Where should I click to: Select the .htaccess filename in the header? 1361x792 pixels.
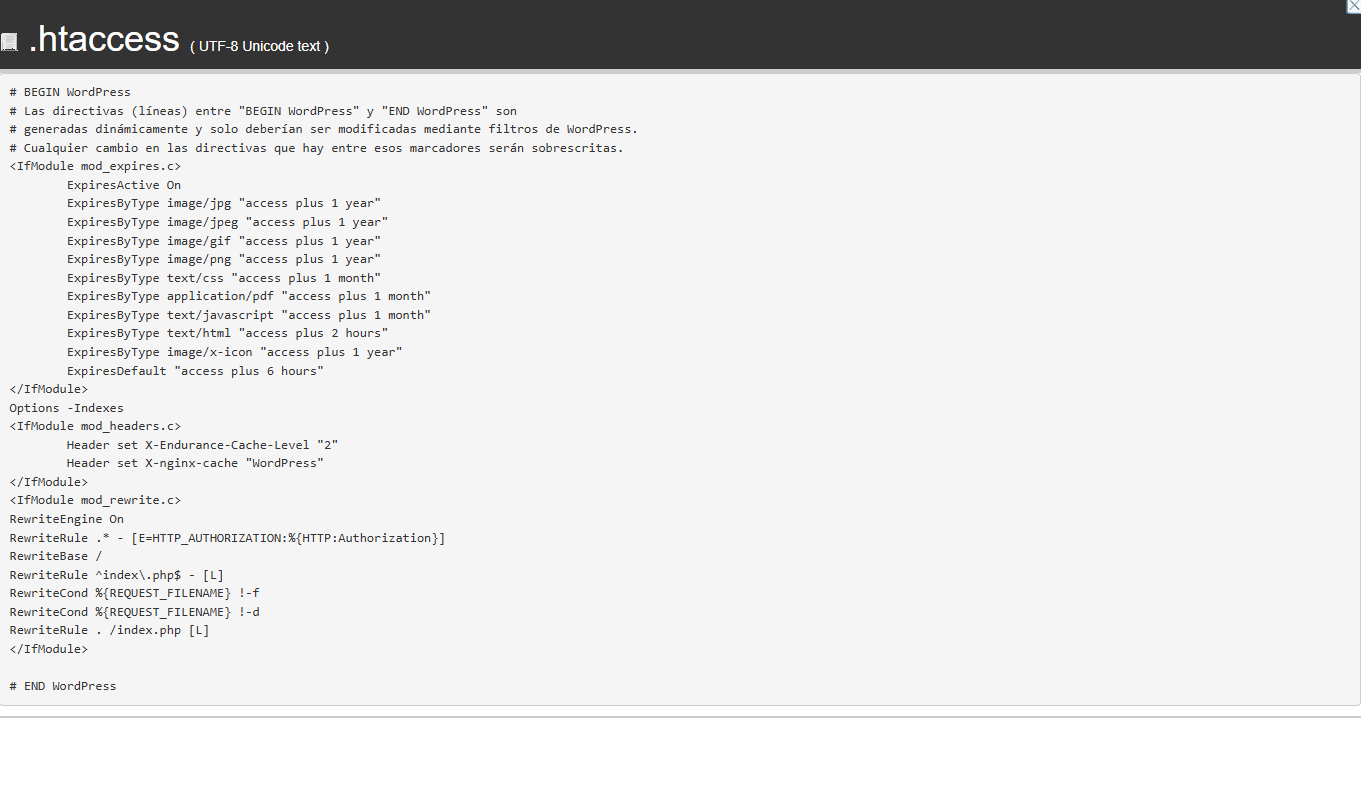(103, 39)
